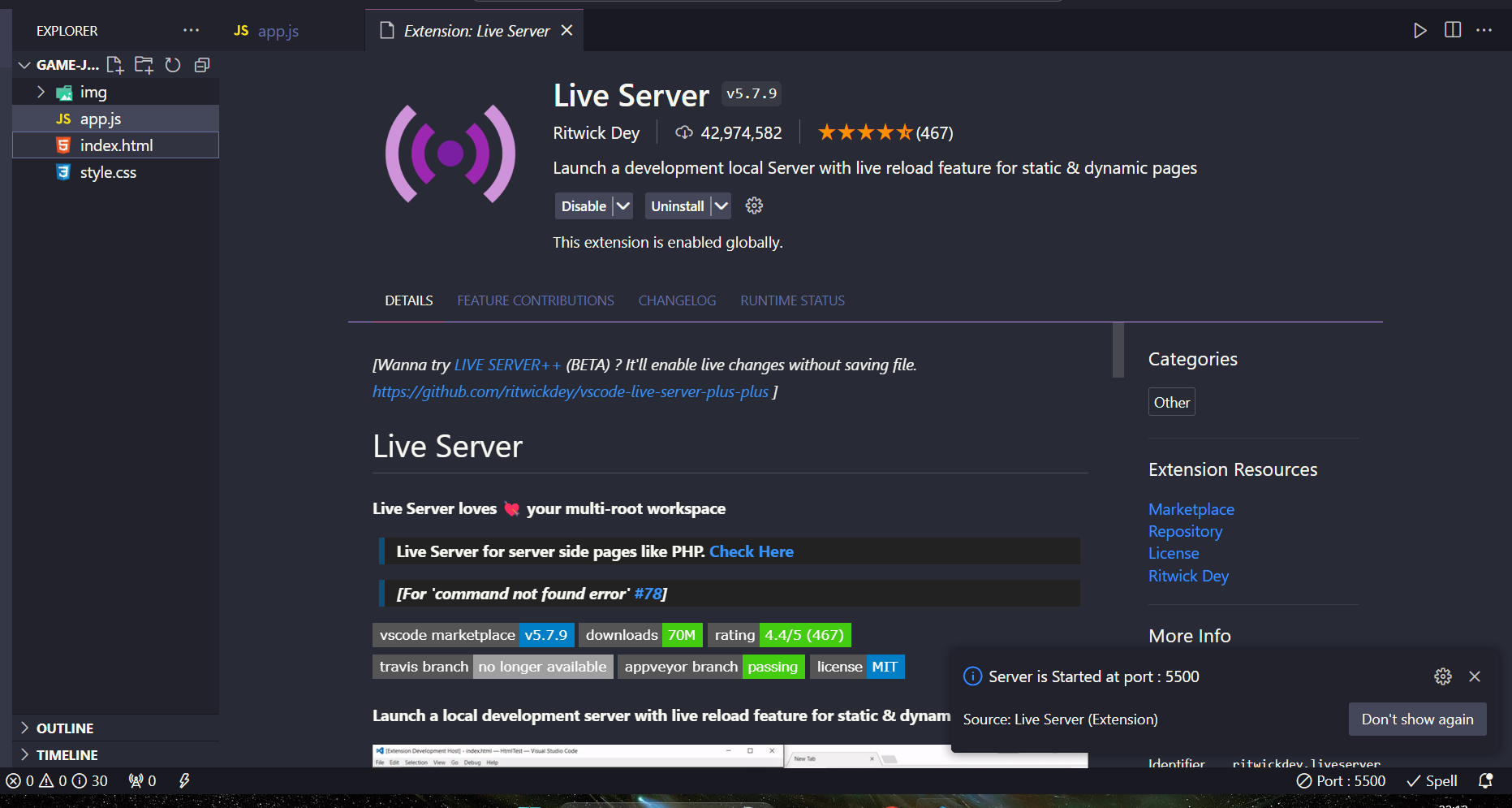Refresh the Explorer file tree
The height and width of the screenshot is (808, 1512).
pyautogui.click(x=173, y=65)
